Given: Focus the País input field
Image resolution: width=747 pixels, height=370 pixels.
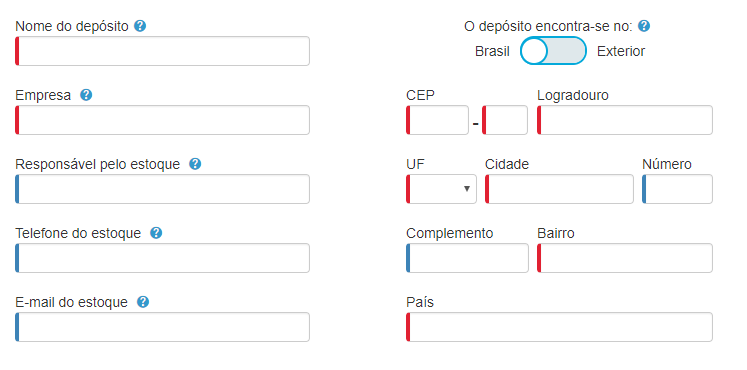Looking at the screenshot, I should point(559,327).
